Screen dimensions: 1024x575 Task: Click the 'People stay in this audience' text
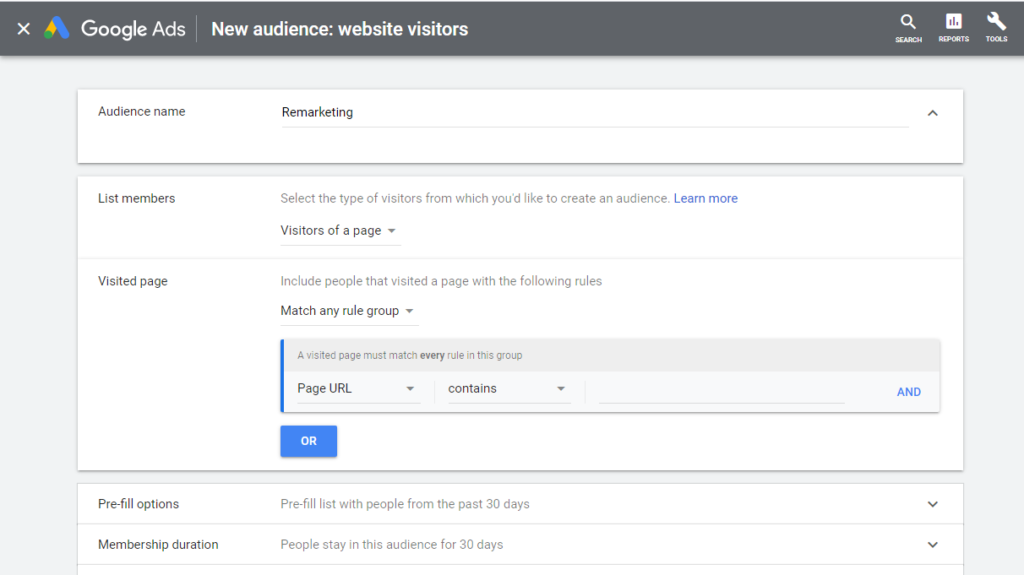point(392,545)
